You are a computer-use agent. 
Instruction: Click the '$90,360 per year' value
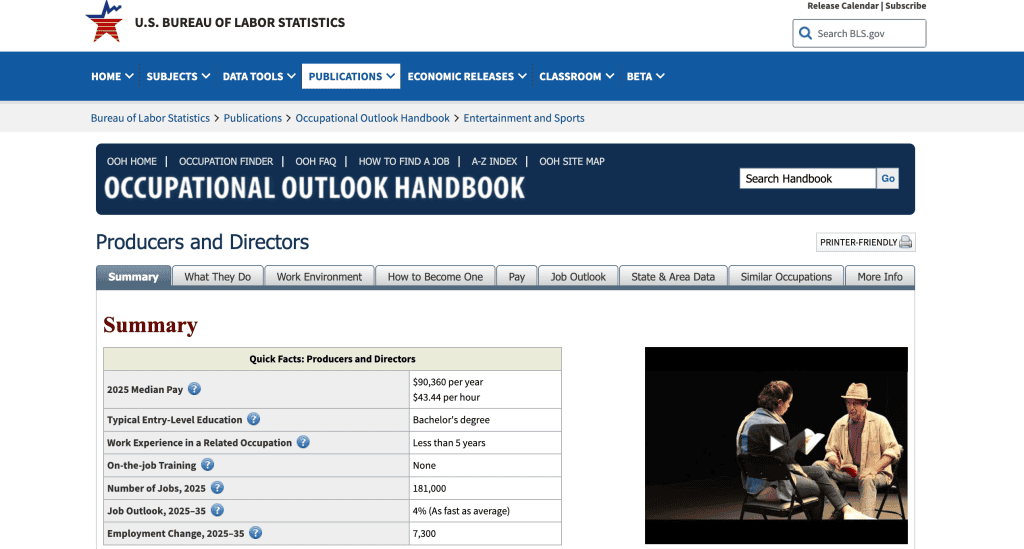pyautogui.click(x=448, y=382)
